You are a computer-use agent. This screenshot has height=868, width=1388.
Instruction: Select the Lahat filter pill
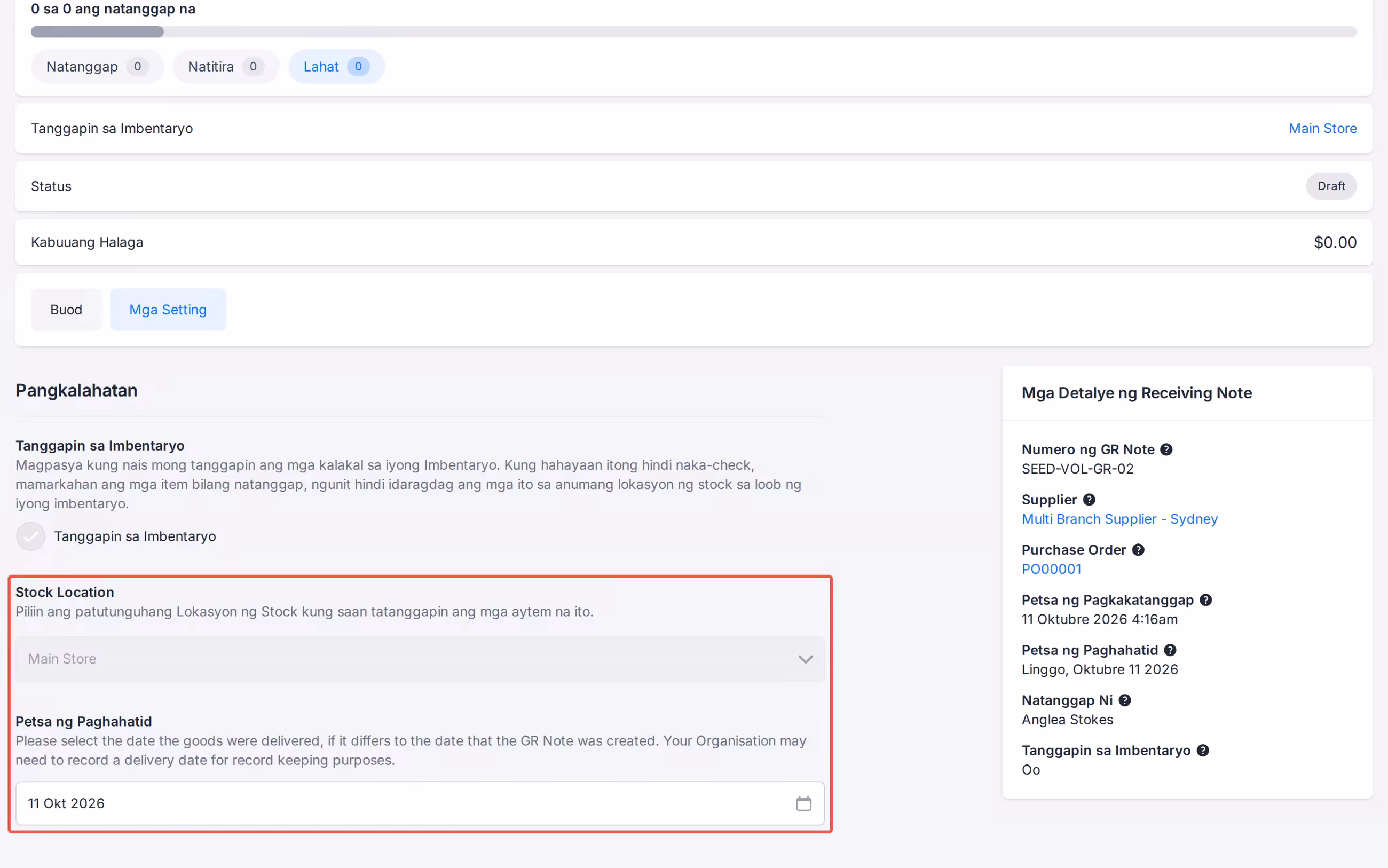336,67
